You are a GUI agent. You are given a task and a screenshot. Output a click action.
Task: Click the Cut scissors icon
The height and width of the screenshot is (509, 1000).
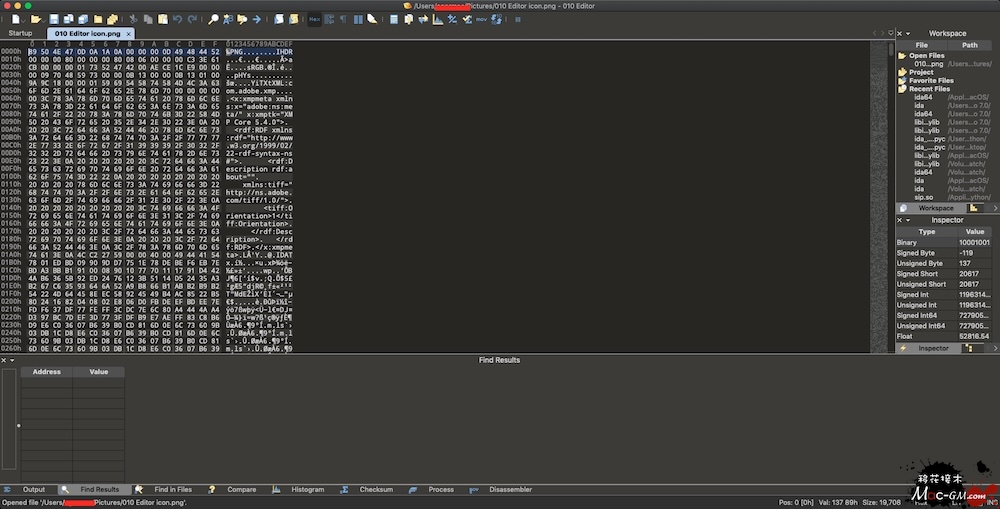134,19
